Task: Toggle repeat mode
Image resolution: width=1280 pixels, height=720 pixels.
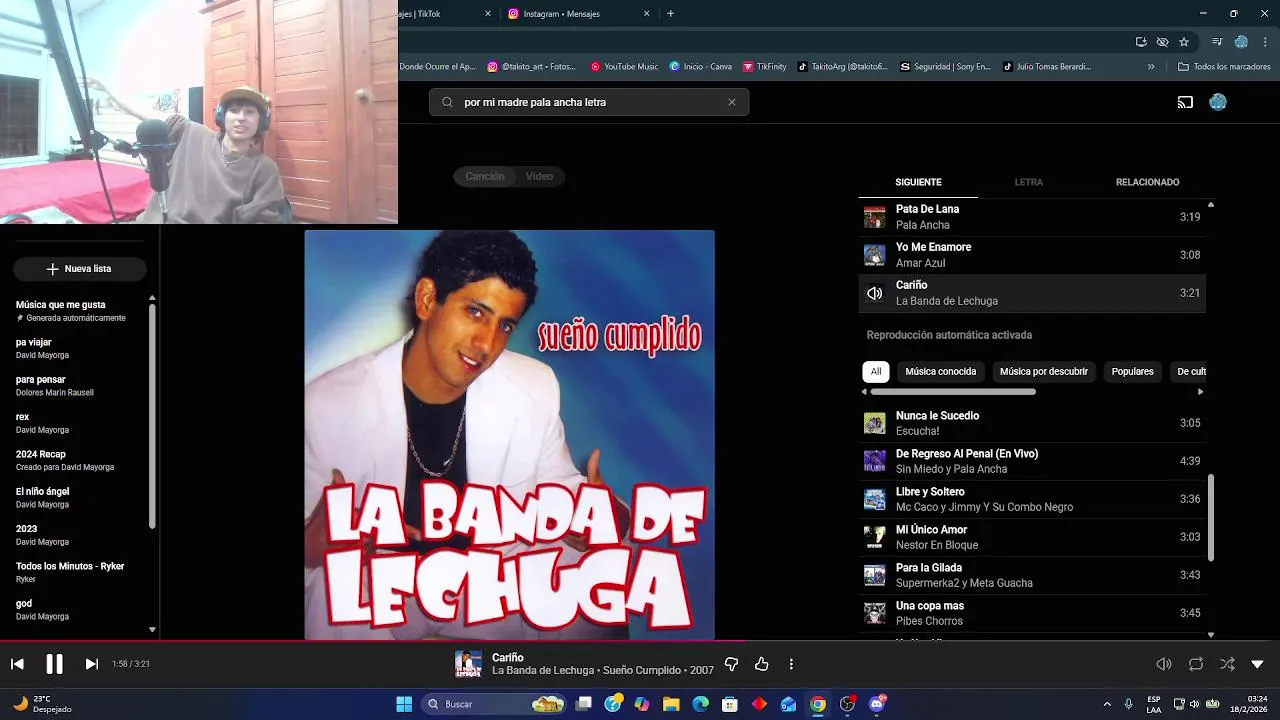Action: (x=1196, y=664)
